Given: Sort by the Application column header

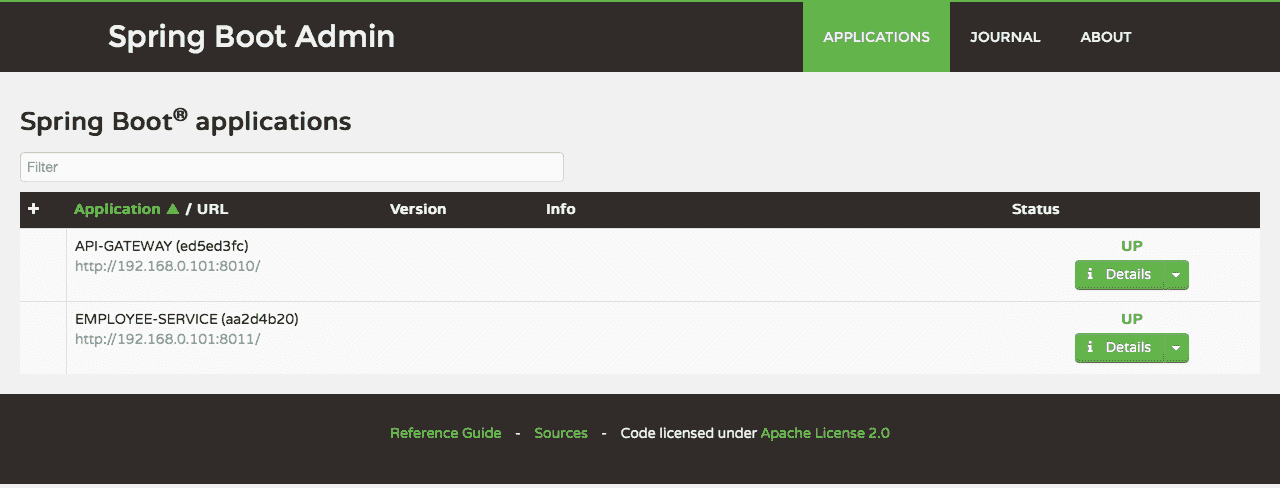Looking at the screenshot, I should coord(117,209).
